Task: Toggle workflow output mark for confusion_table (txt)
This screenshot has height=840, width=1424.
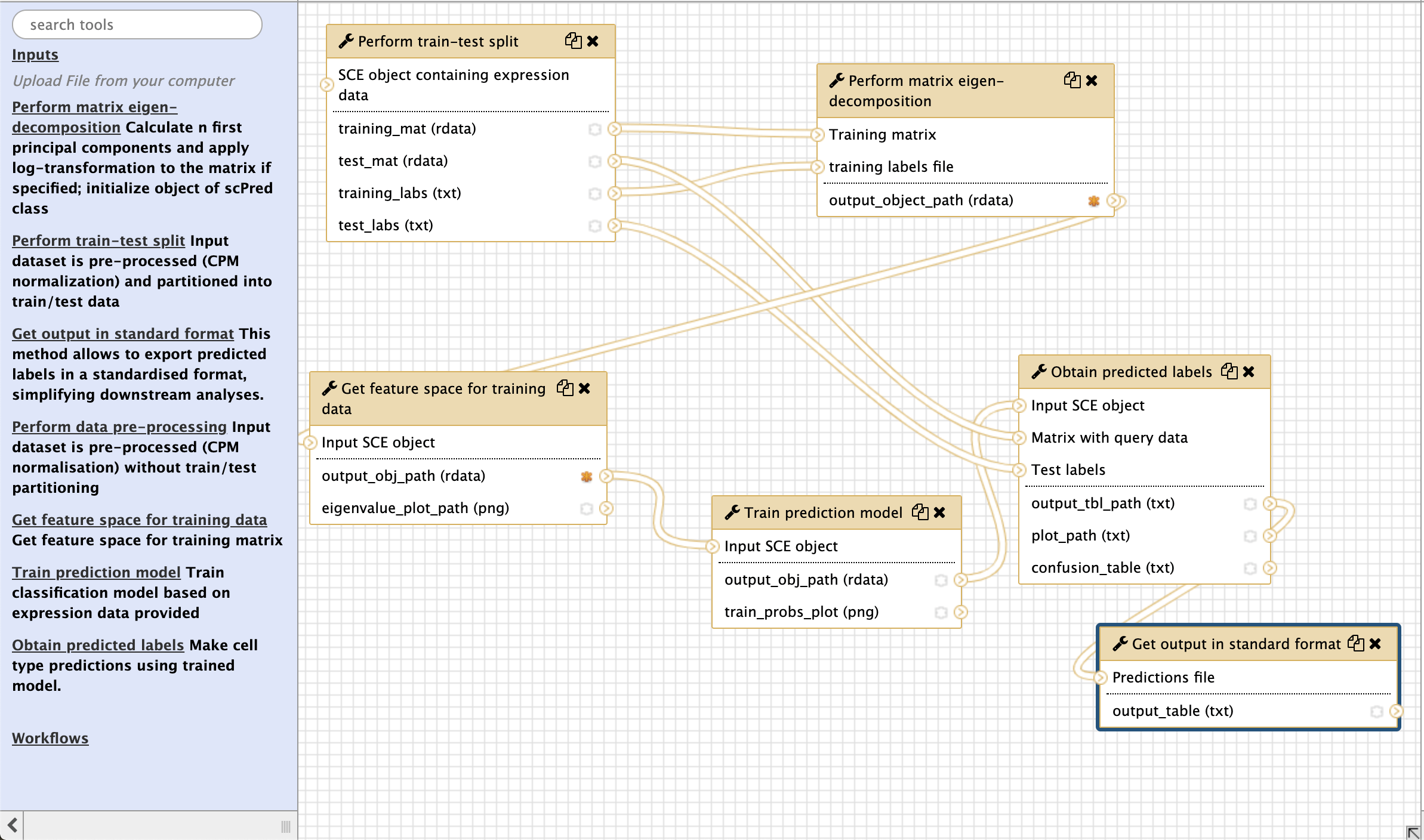Action: pyautogui.click(x=1250, y=569)
